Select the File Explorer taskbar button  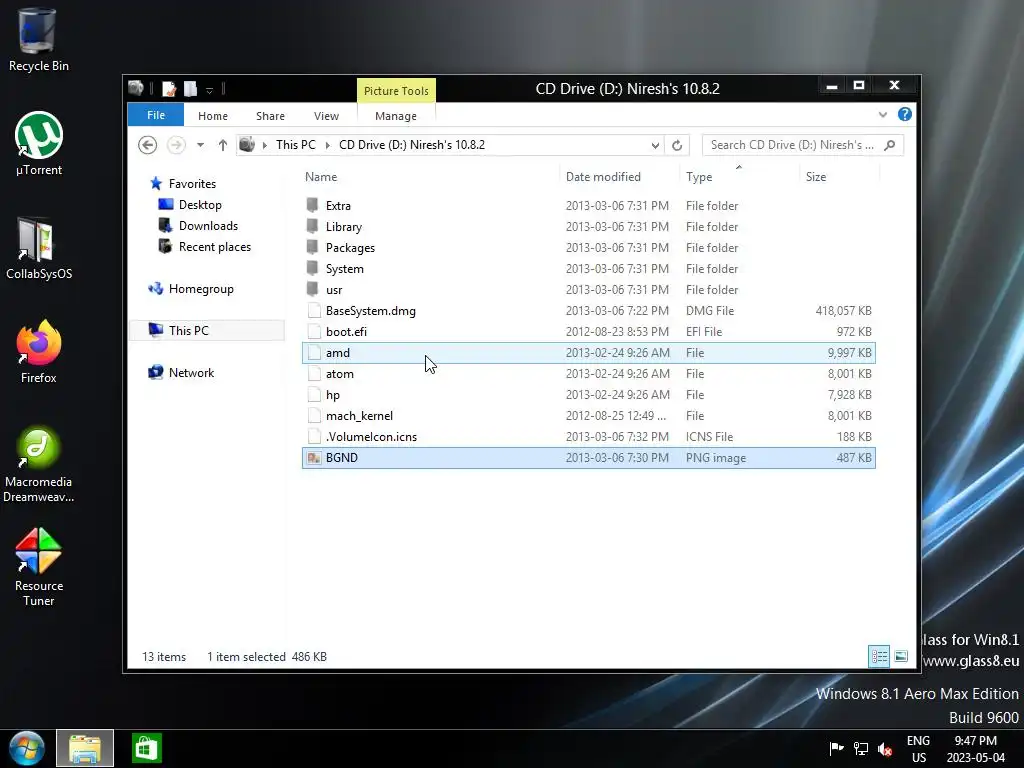point(85,748)
